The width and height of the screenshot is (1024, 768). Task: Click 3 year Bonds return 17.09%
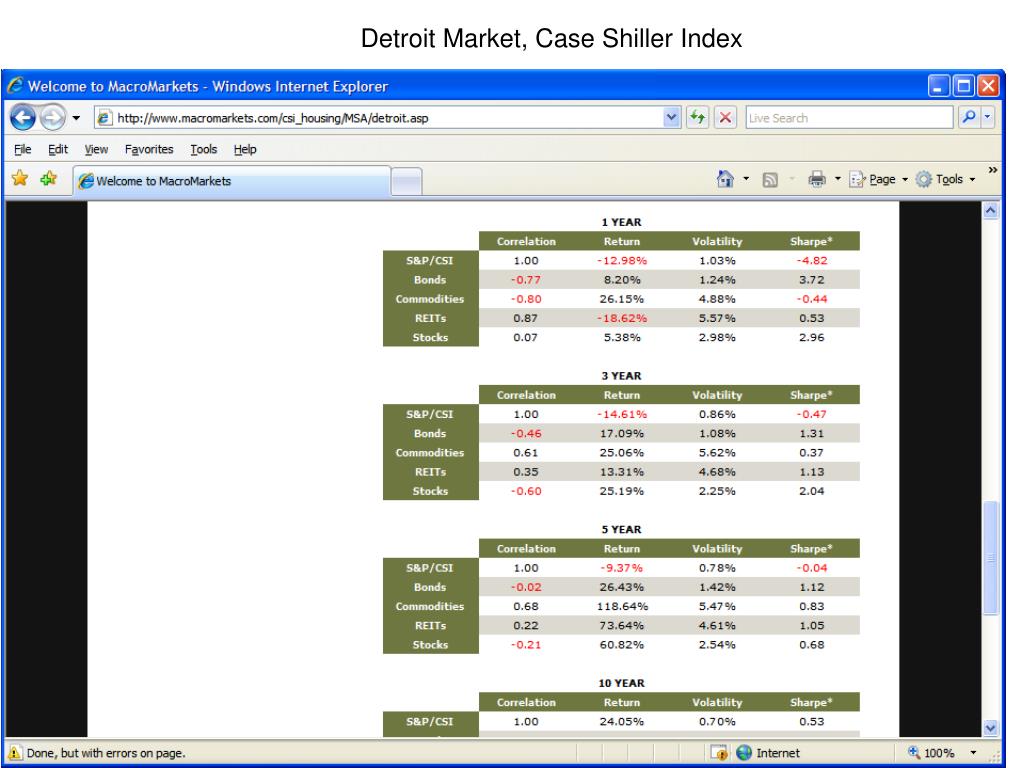click(622, 434)
